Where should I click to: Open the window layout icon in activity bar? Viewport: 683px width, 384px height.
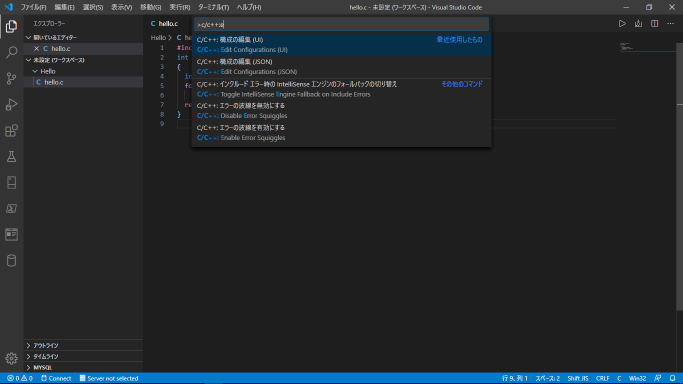coord(11,234)
